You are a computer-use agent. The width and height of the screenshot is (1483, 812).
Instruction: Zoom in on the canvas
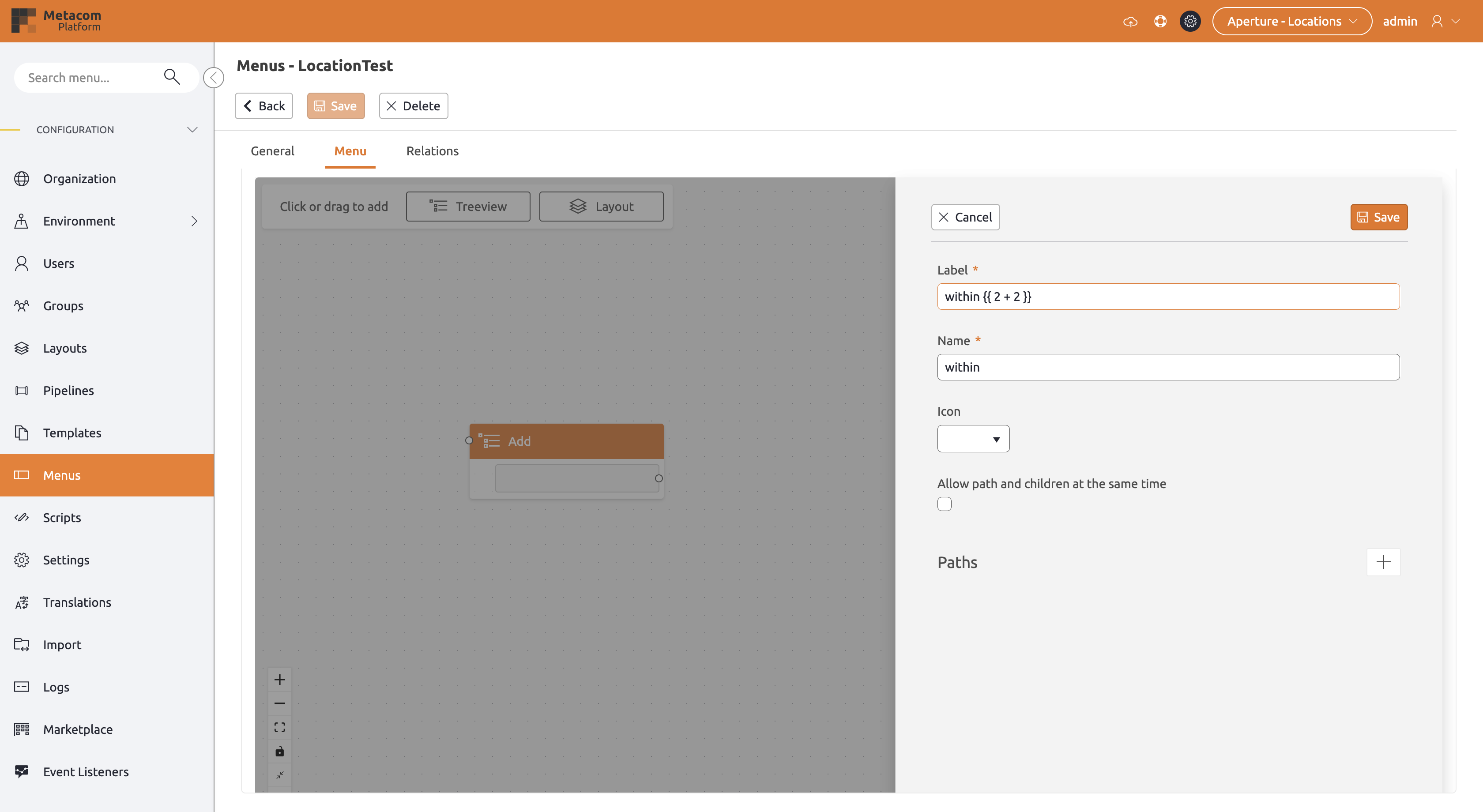pyautogui.click(x=280, y=680)
